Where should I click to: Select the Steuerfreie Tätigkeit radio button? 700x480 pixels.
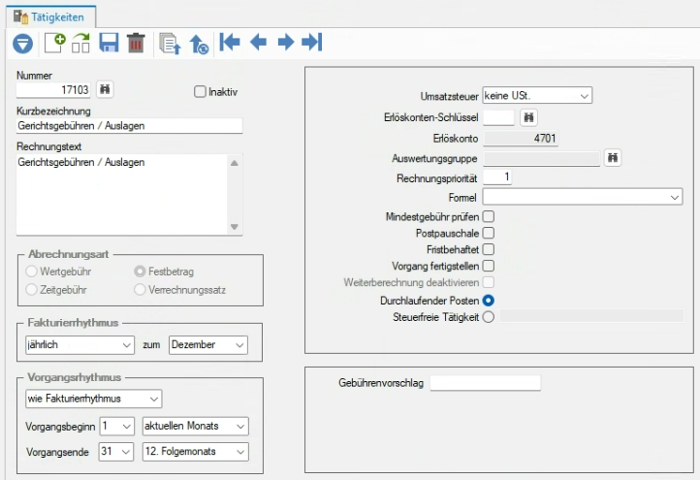point(488,317)
